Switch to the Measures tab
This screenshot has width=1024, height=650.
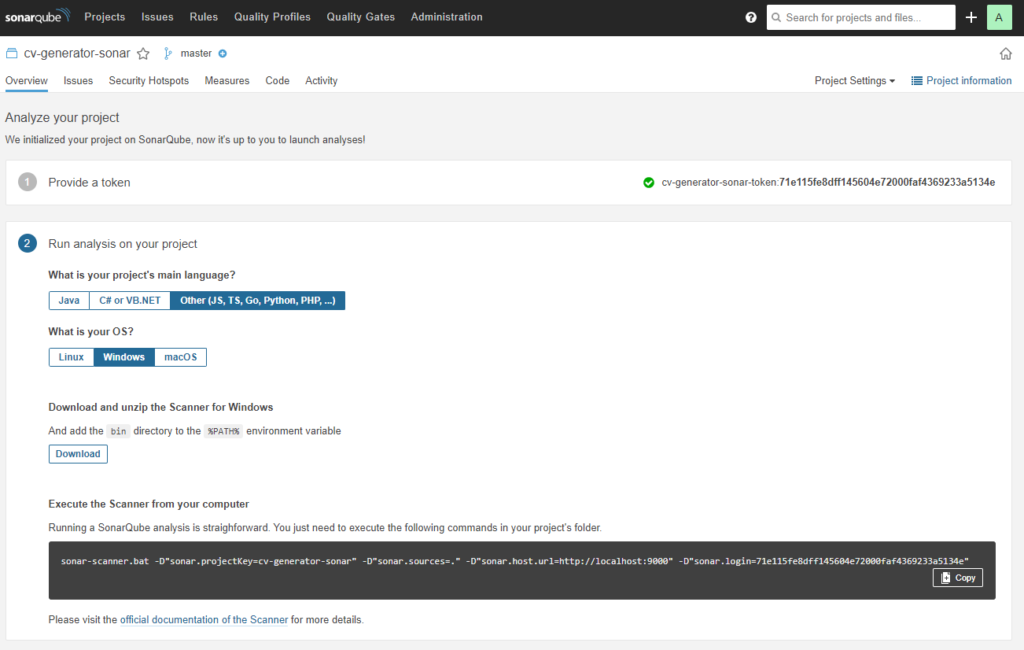pos(227,81)
